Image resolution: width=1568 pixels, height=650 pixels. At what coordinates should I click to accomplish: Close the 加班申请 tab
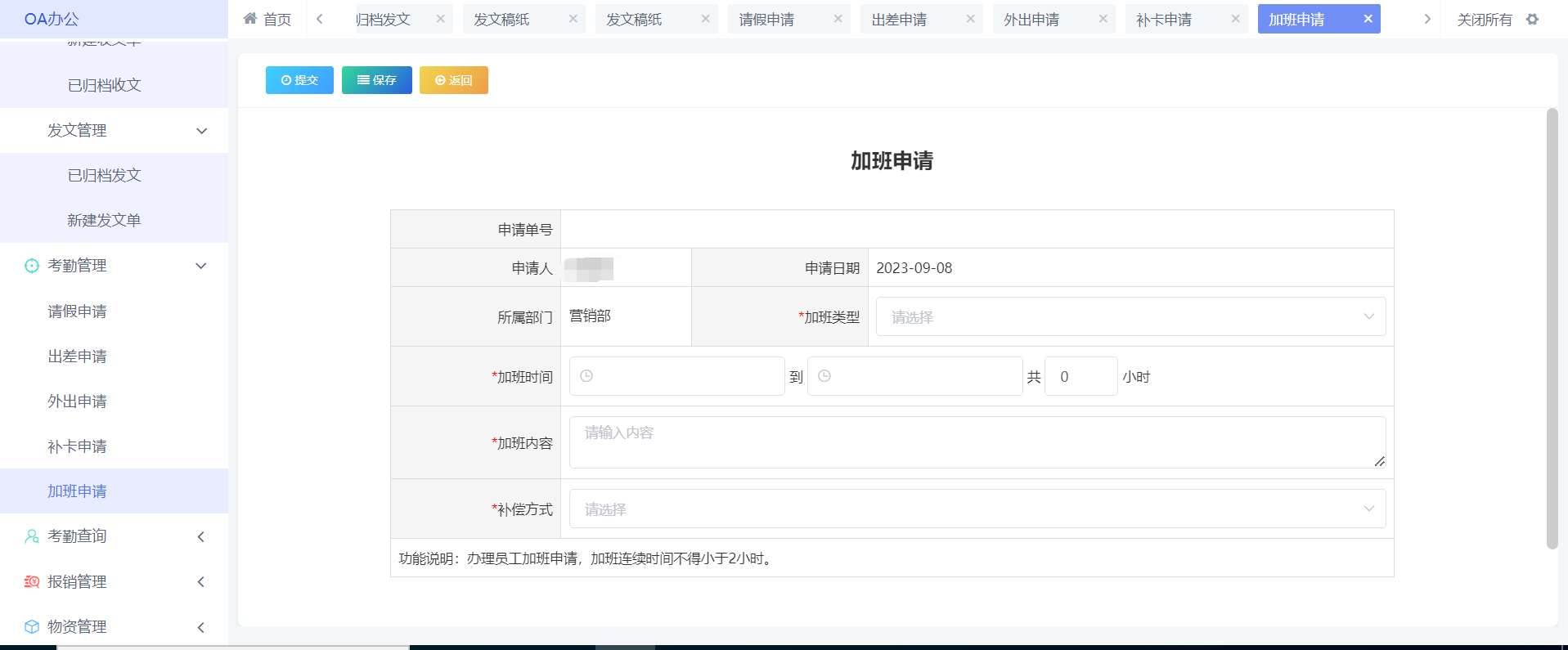pyautogui.click(x=1368, y=19)
